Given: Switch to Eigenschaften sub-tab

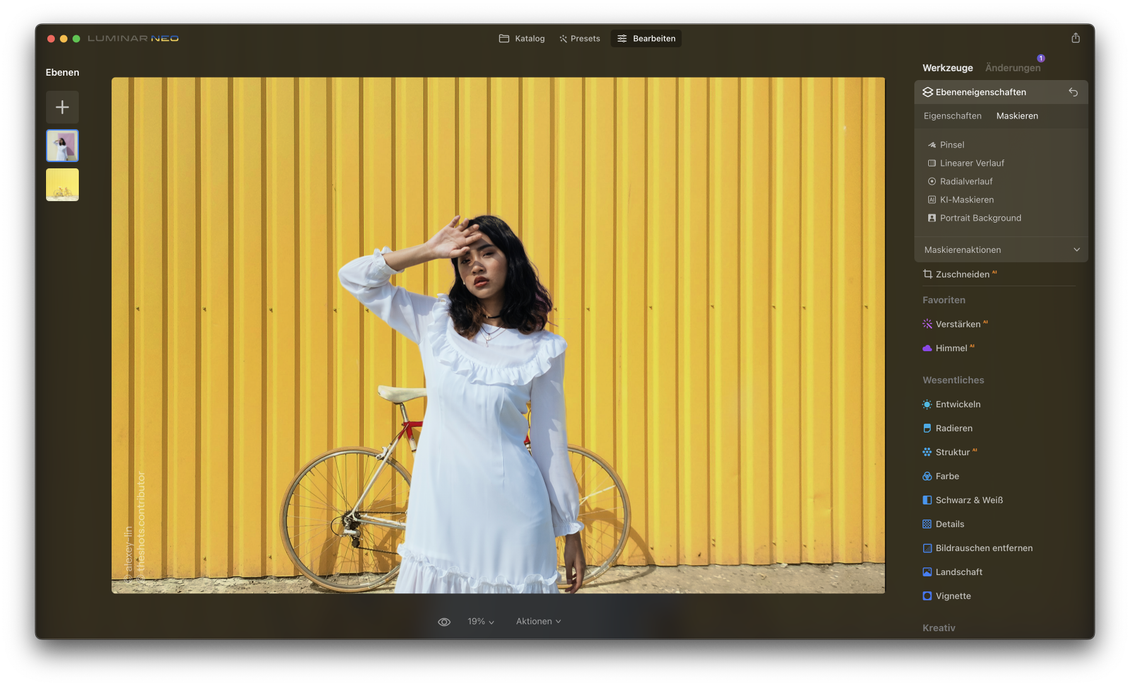Looking at the screenshot, I should coord(952,116).
